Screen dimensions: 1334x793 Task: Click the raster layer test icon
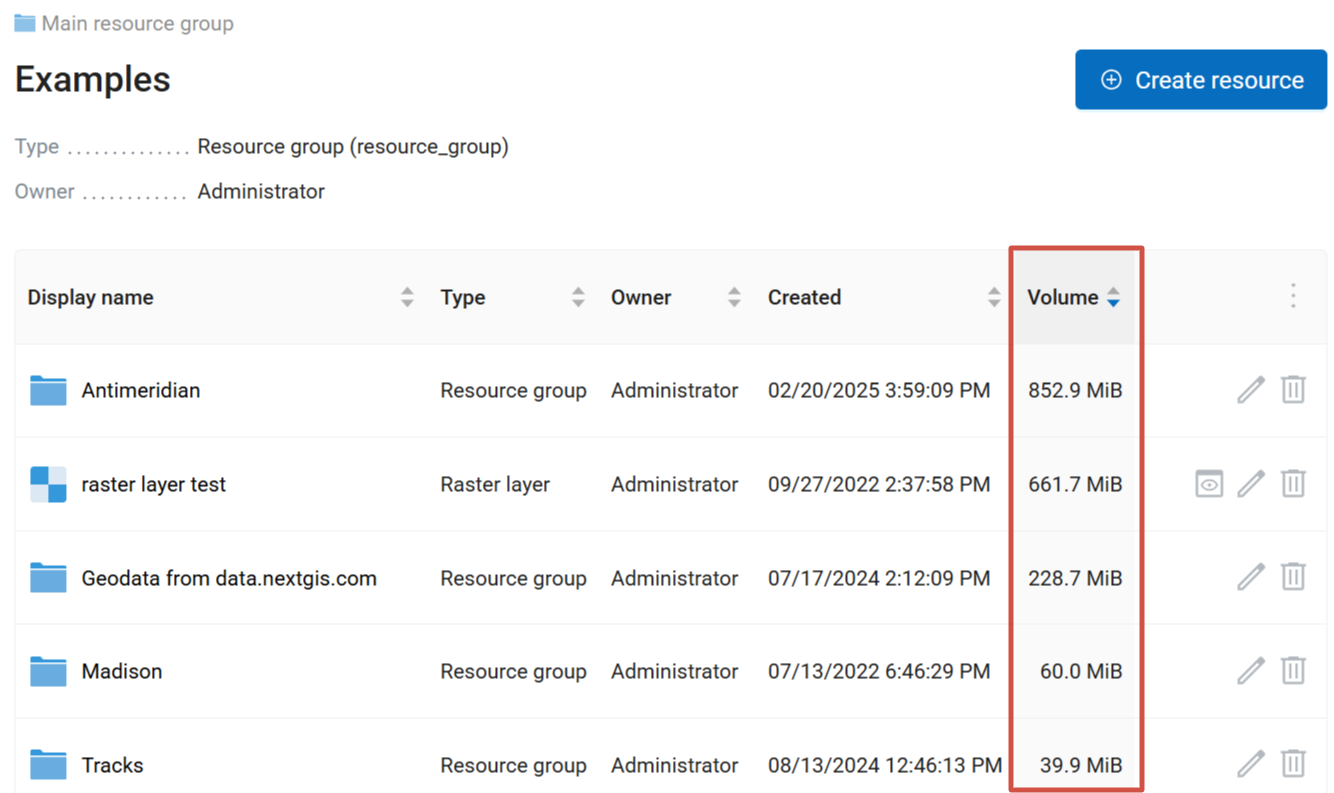coord(48,484)
